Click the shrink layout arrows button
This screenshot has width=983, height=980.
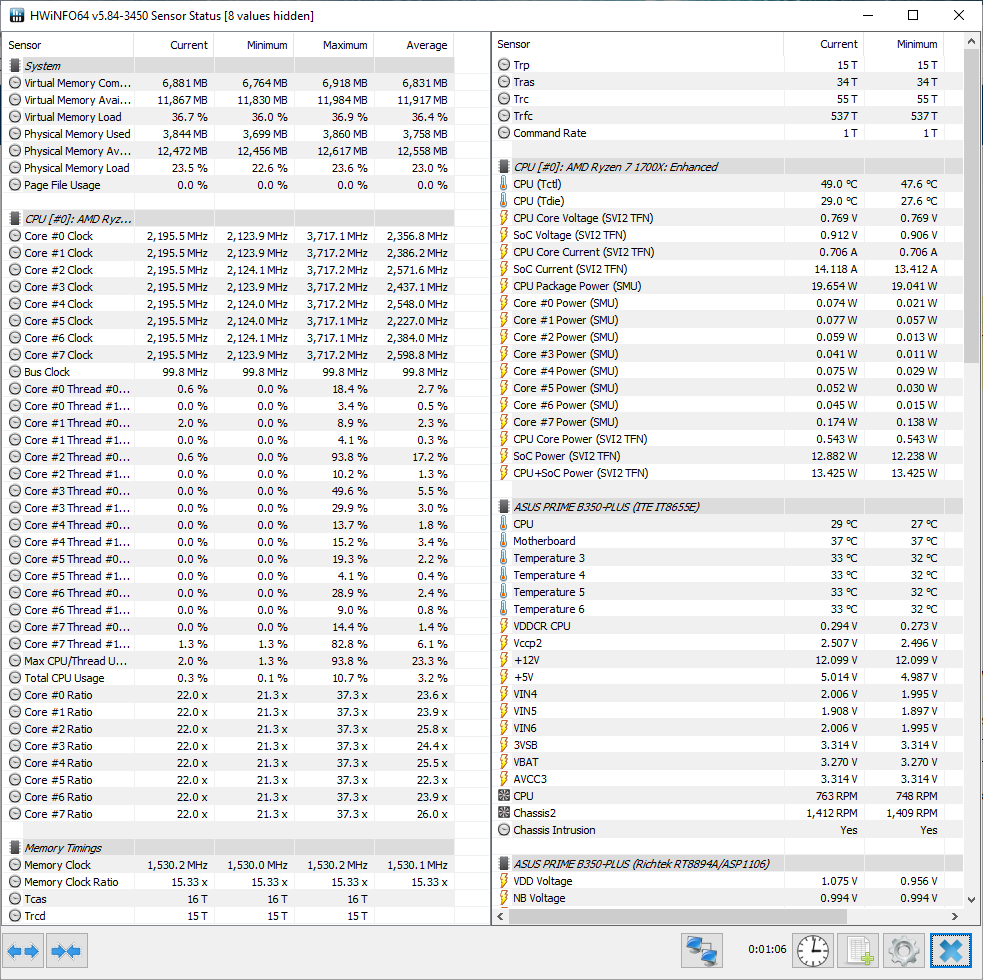click(66, 951)
